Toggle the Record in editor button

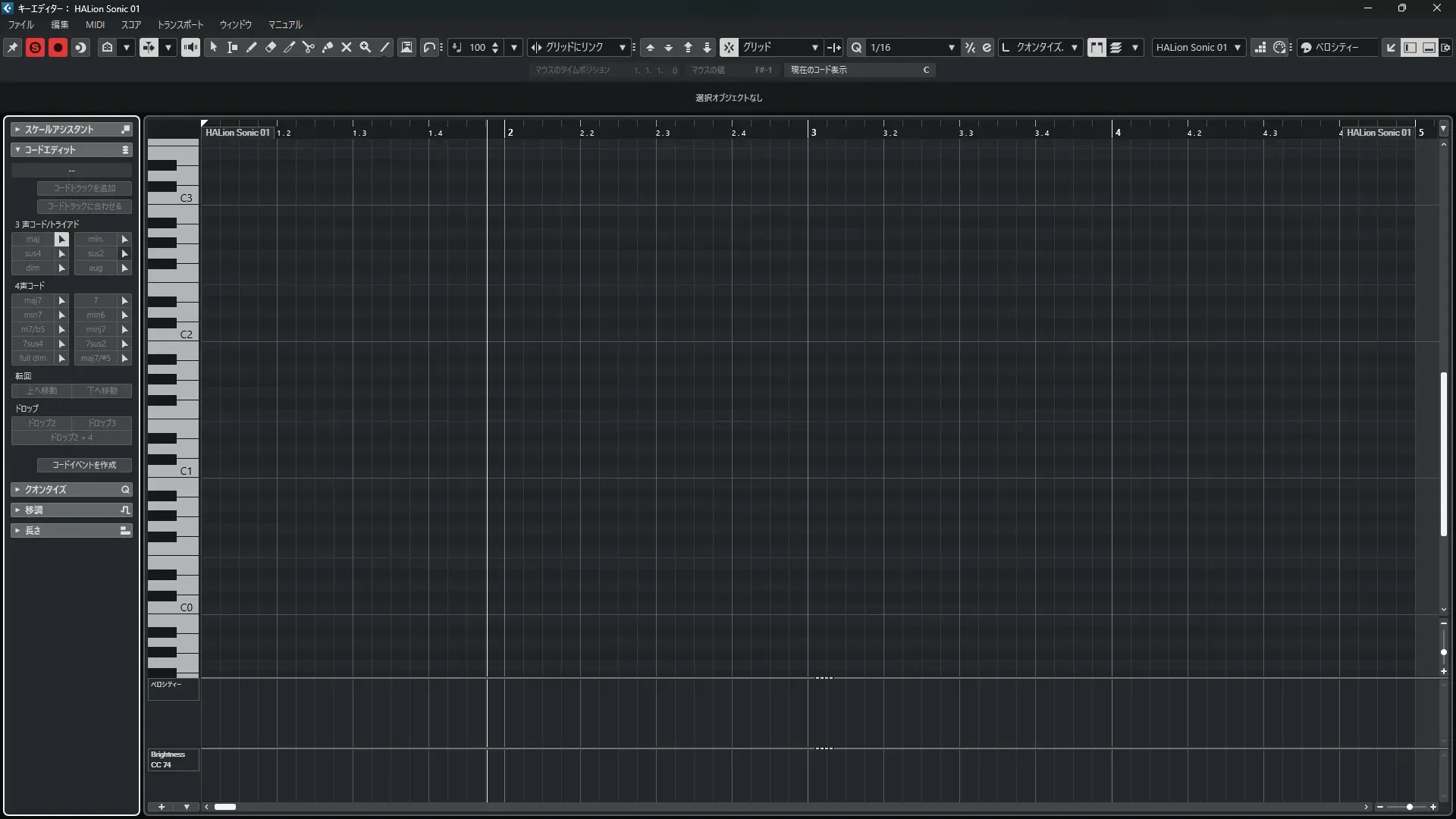click(x=58, y=47)
